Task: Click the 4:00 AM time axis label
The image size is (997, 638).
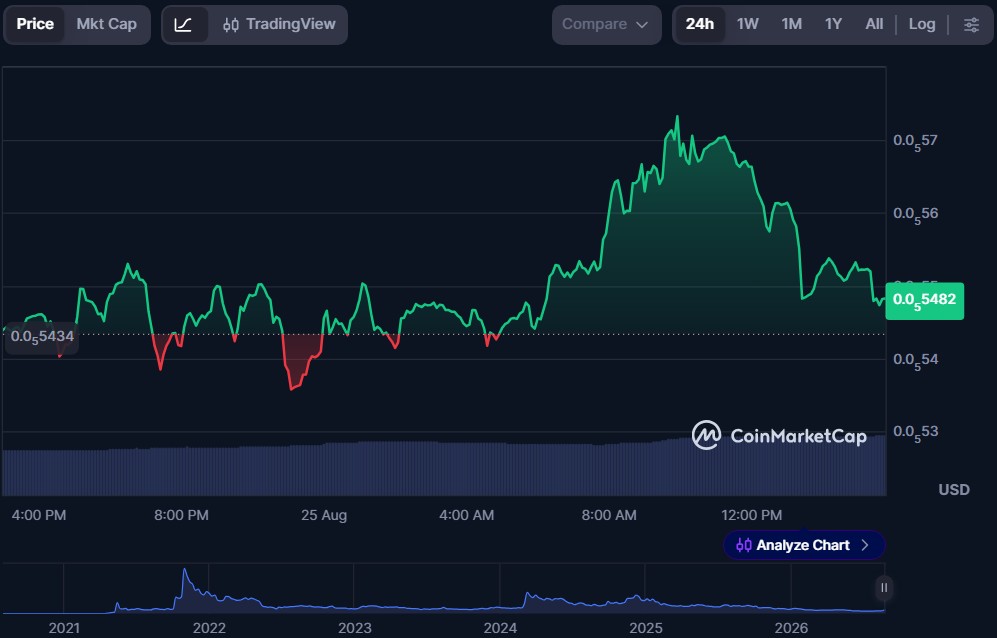Action: coord(466,515)
